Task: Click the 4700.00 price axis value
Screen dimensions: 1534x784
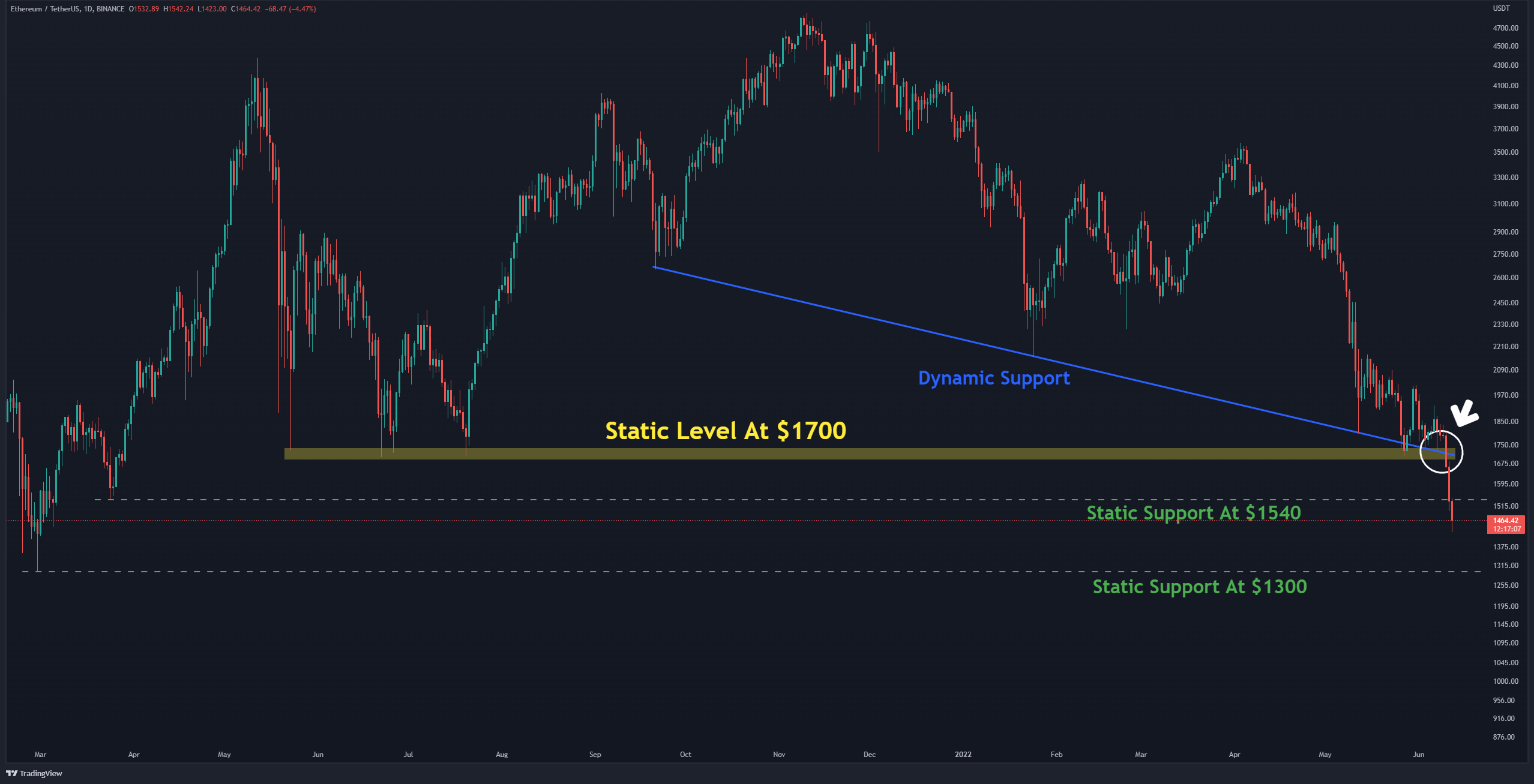Action: [x=1506, y=28]
